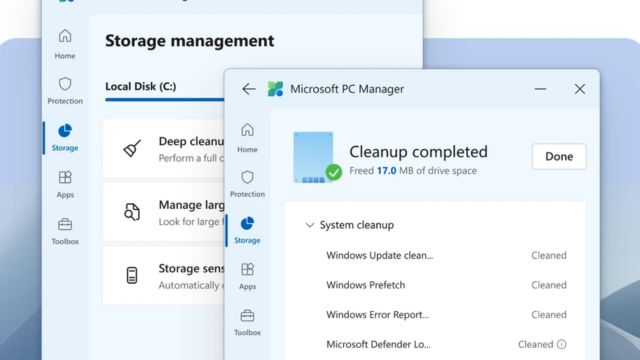The width and height of the screenshot is (640, 360).
Task: Select Storage in back window sidebar
Action: [x=65, y=138]
